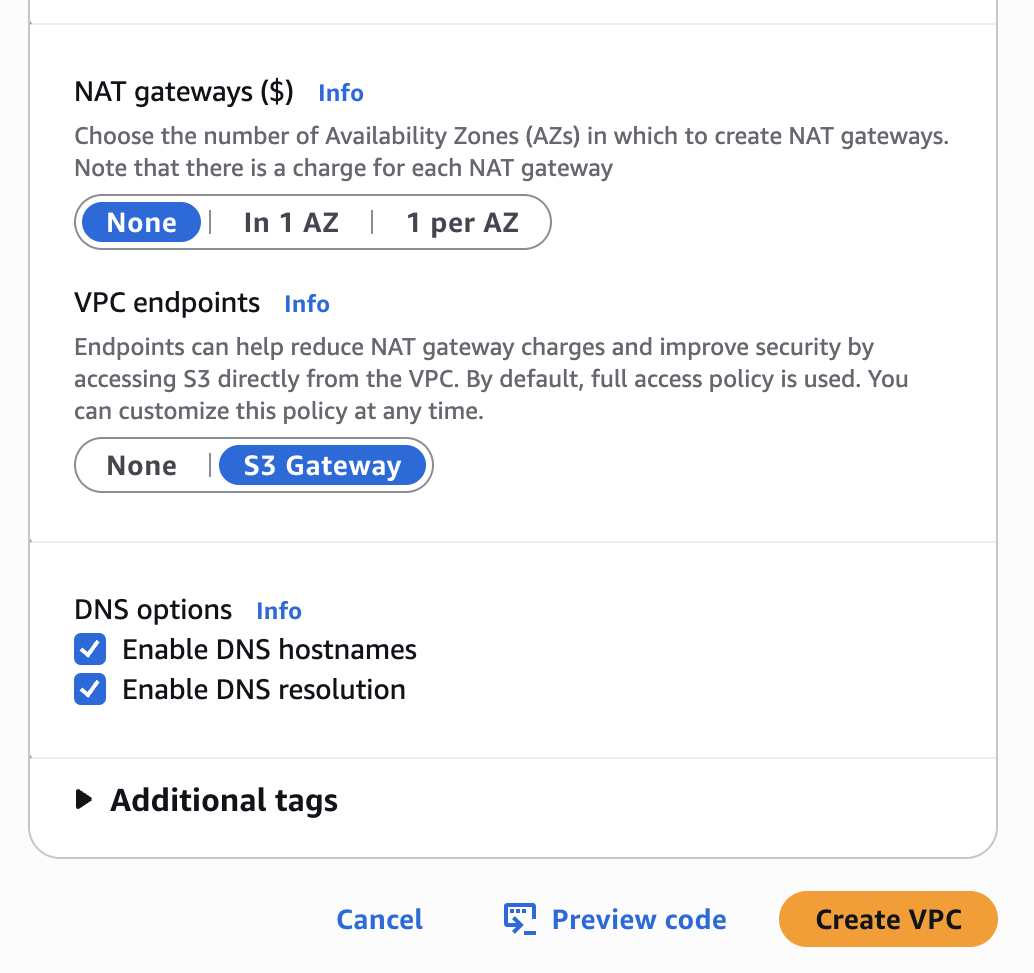Click the Enable DNS hostnames label text
Image resolution: width=1034 pixels, height=973 pixels.
coord(269,650)
